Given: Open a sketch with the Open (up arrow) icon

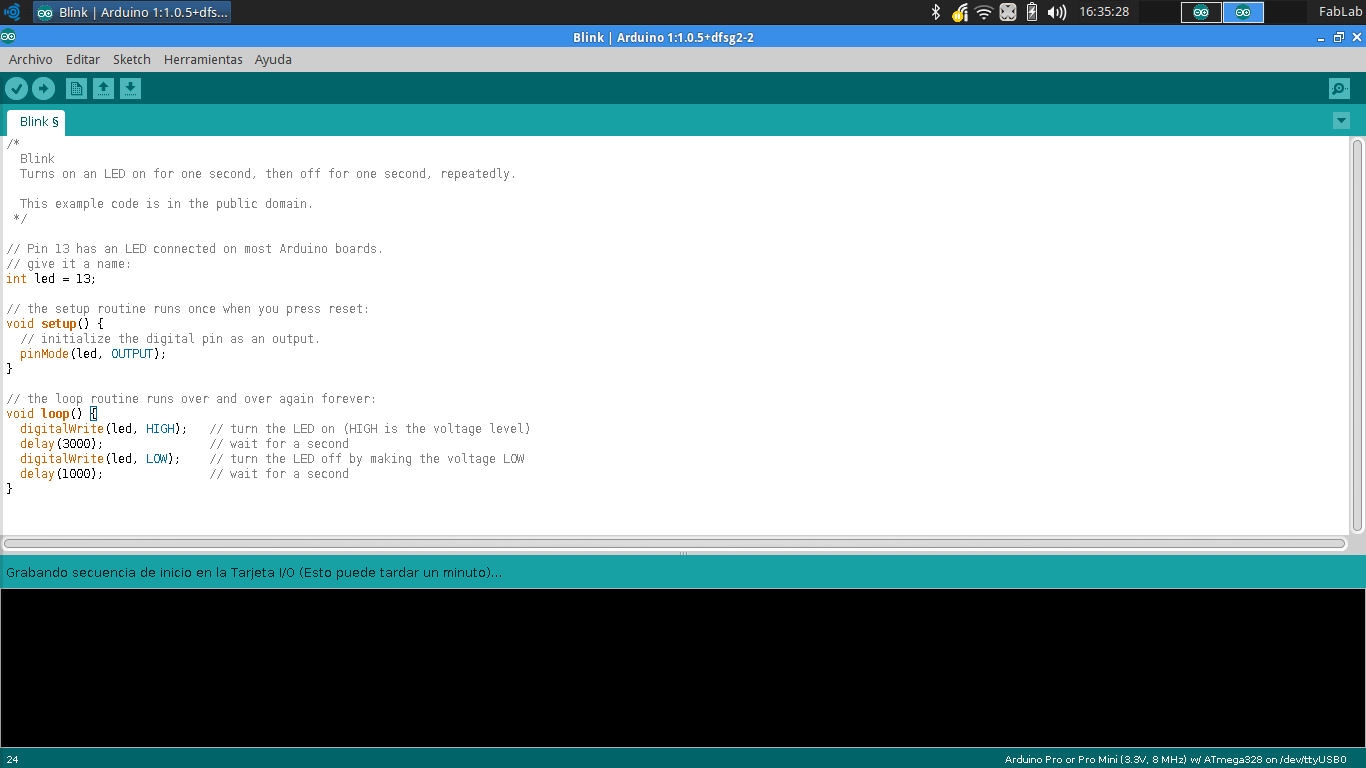Looking at the screenshot, I should (103, 89).
